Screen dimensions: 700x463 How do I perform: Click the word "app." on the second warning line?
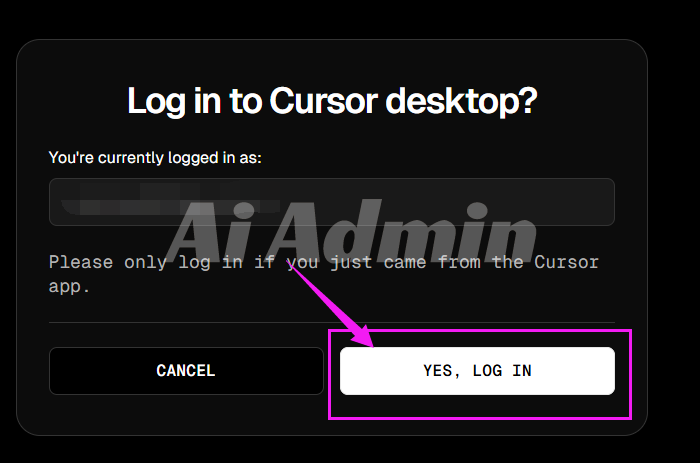tap(69, 286)
